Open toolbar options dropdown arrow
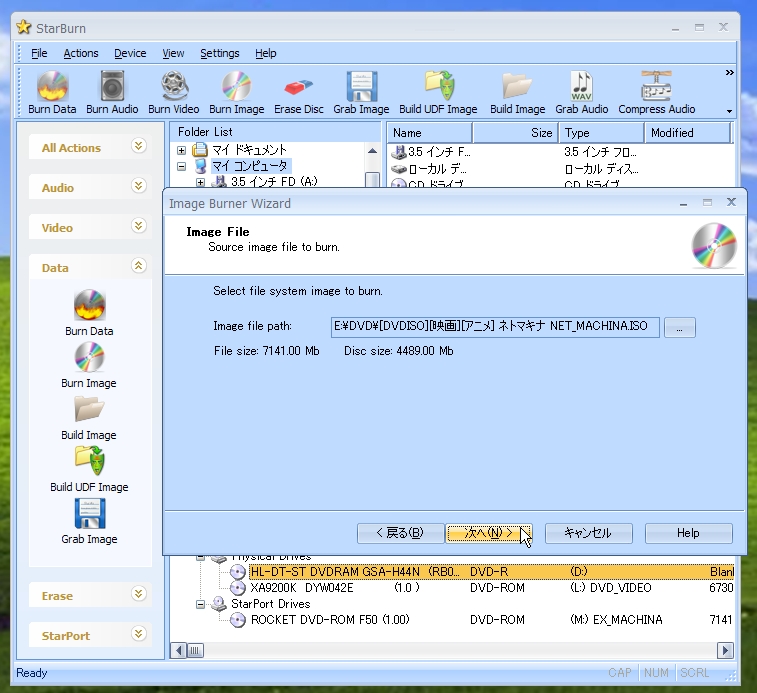The height and width of the screenshot is (693, 757). [729, 111]
